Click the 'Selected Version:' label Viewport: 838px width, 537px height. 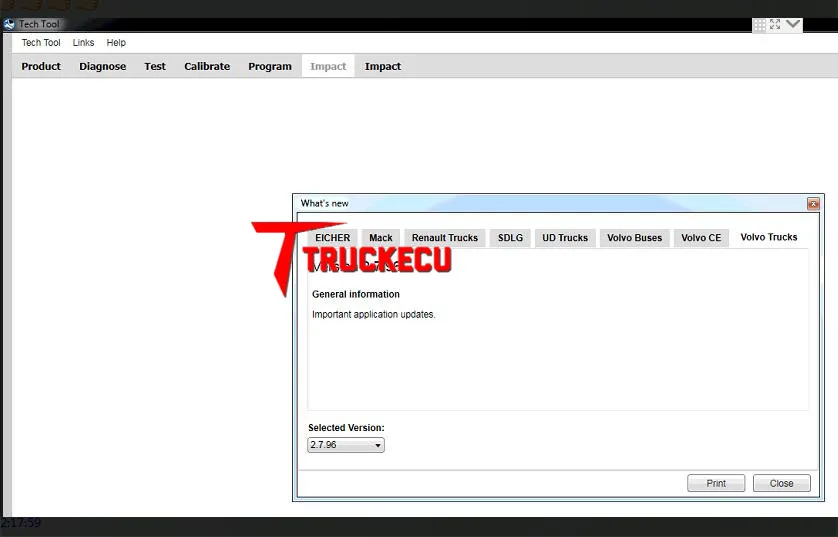346,428
